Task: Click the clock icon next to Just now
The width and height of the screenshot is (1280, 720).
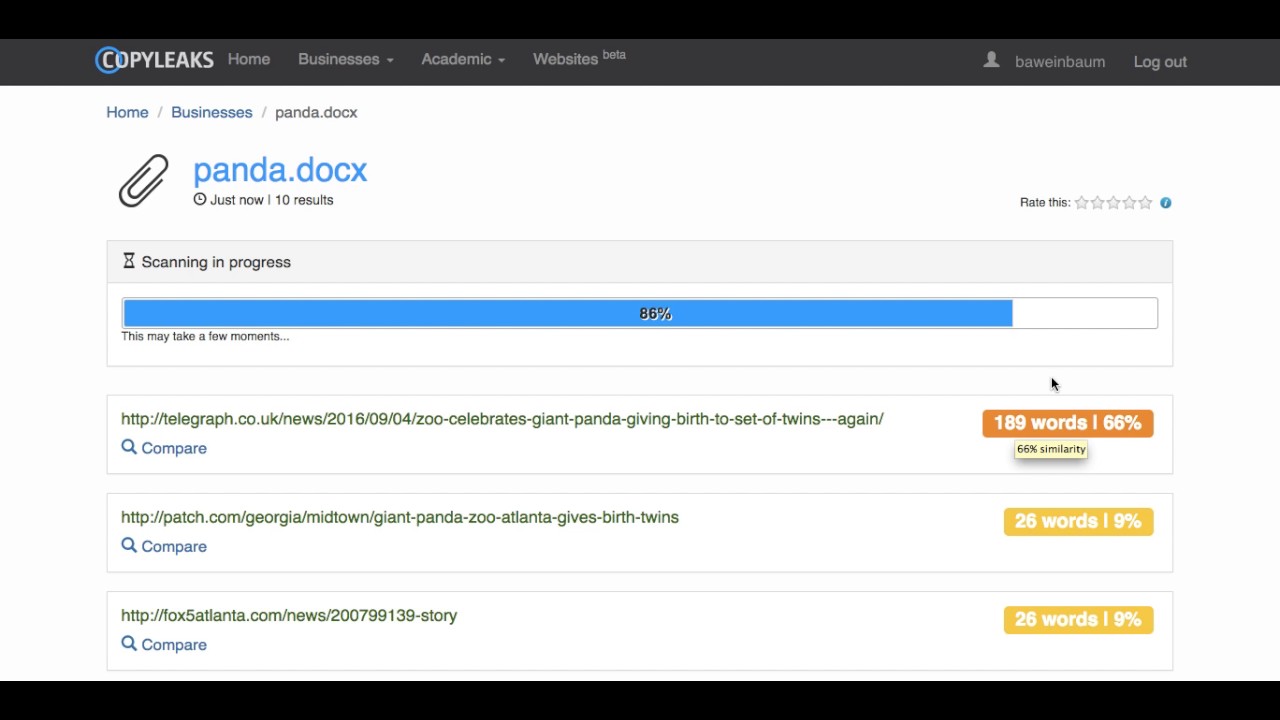Action: click(200, 199)
